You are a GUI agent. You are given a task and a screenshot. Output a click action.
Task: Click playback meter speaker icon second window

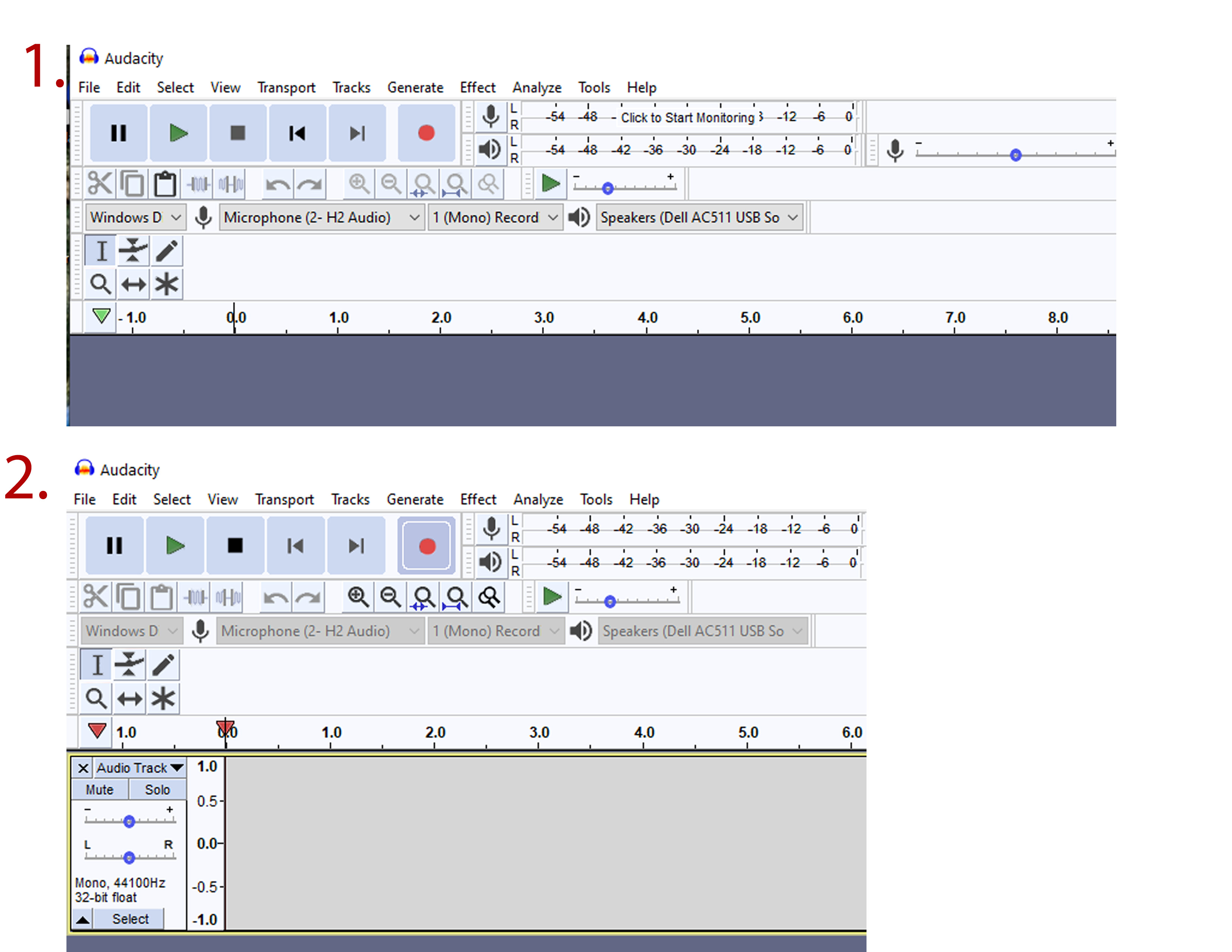[x=491, y=562]
